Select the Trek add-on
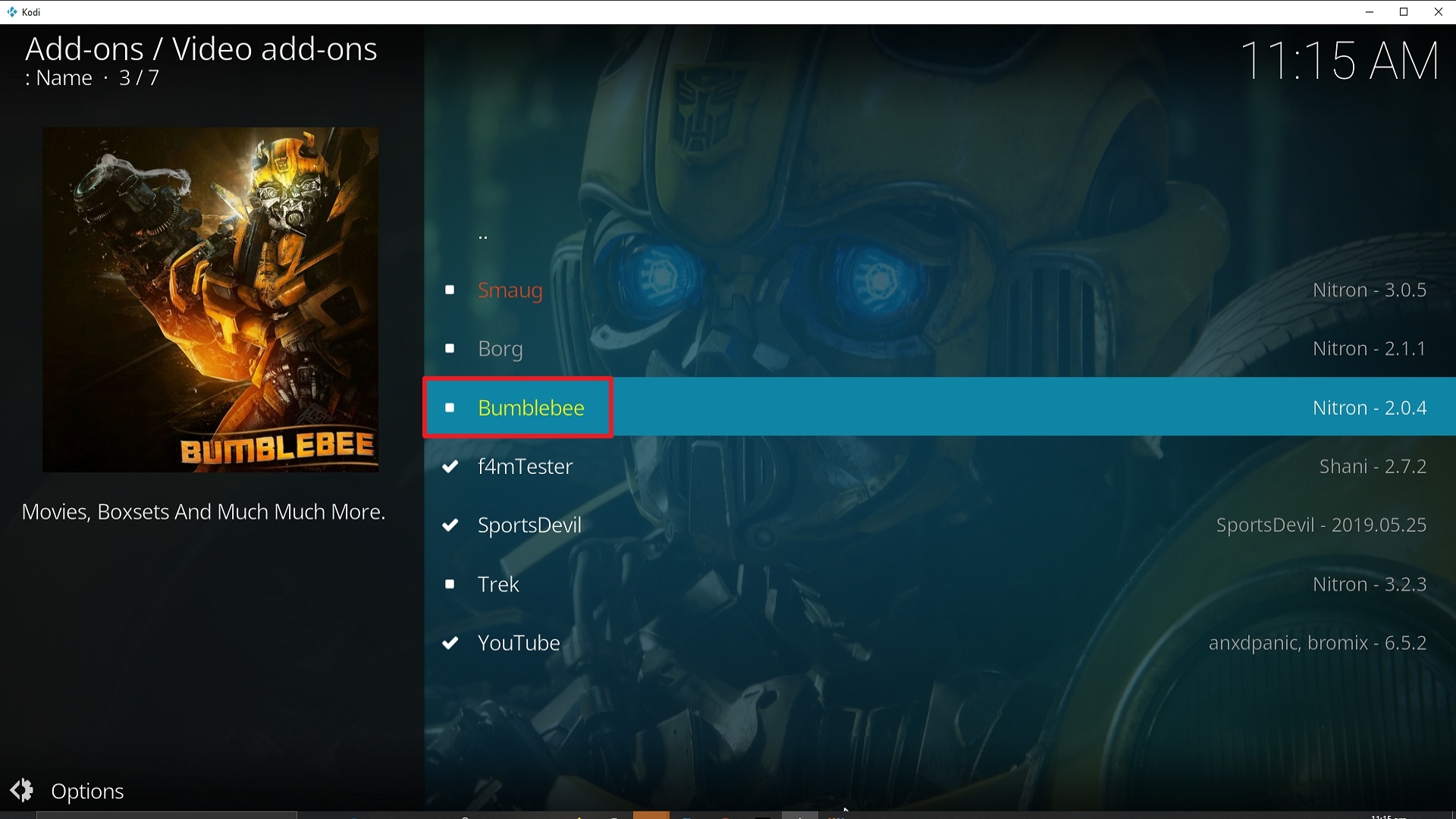This screenshot has height=819, width=1456. coord(940,584)
